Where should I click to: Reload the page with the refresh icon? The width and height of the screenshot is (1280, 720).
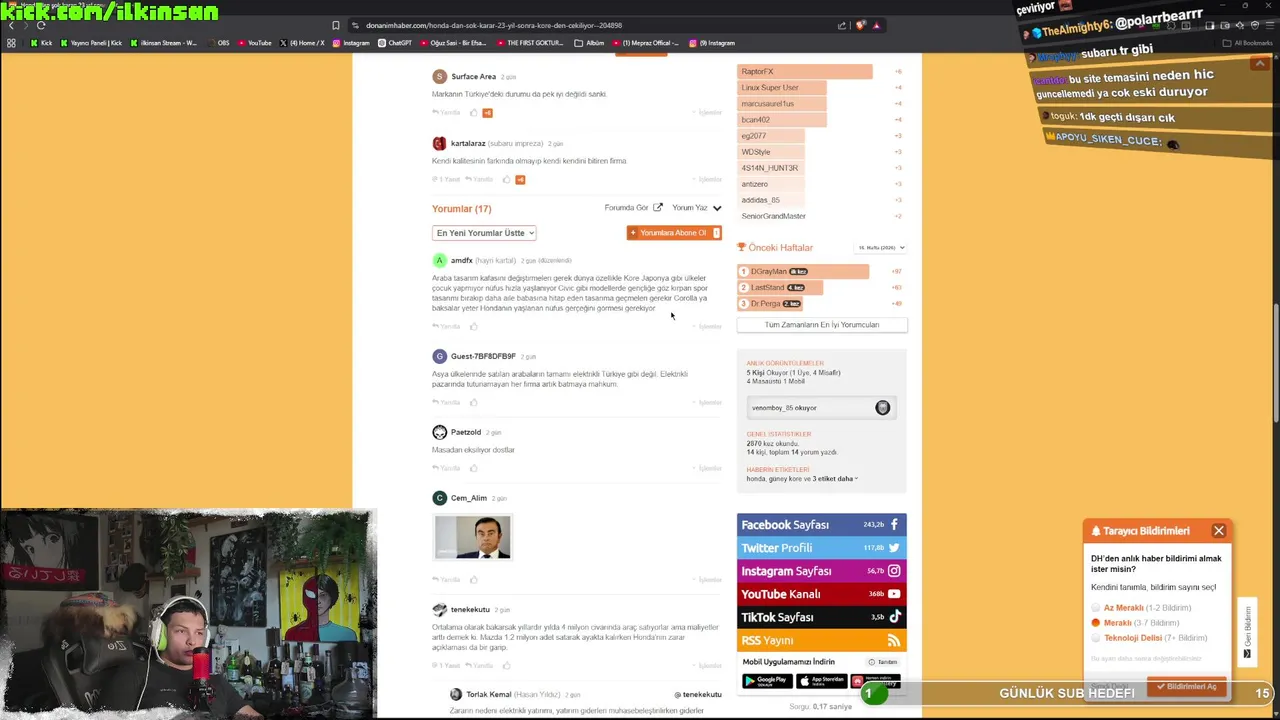tap(41, 25)
